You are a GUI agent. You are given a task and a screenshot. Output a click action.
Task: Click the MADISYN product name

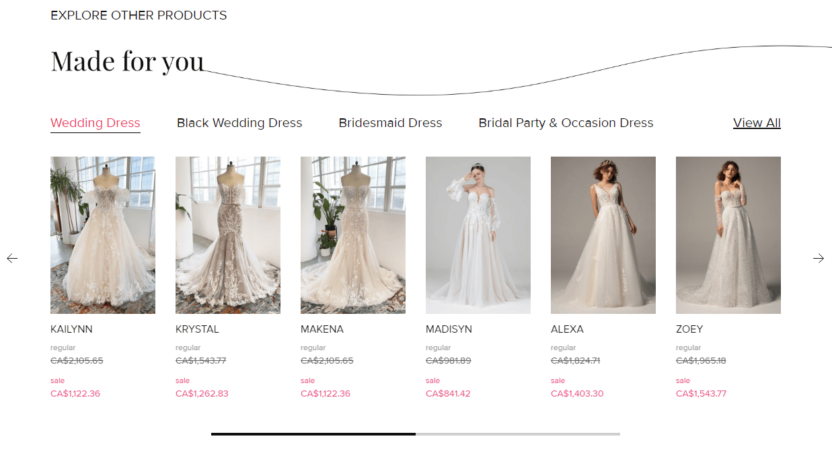449,329
